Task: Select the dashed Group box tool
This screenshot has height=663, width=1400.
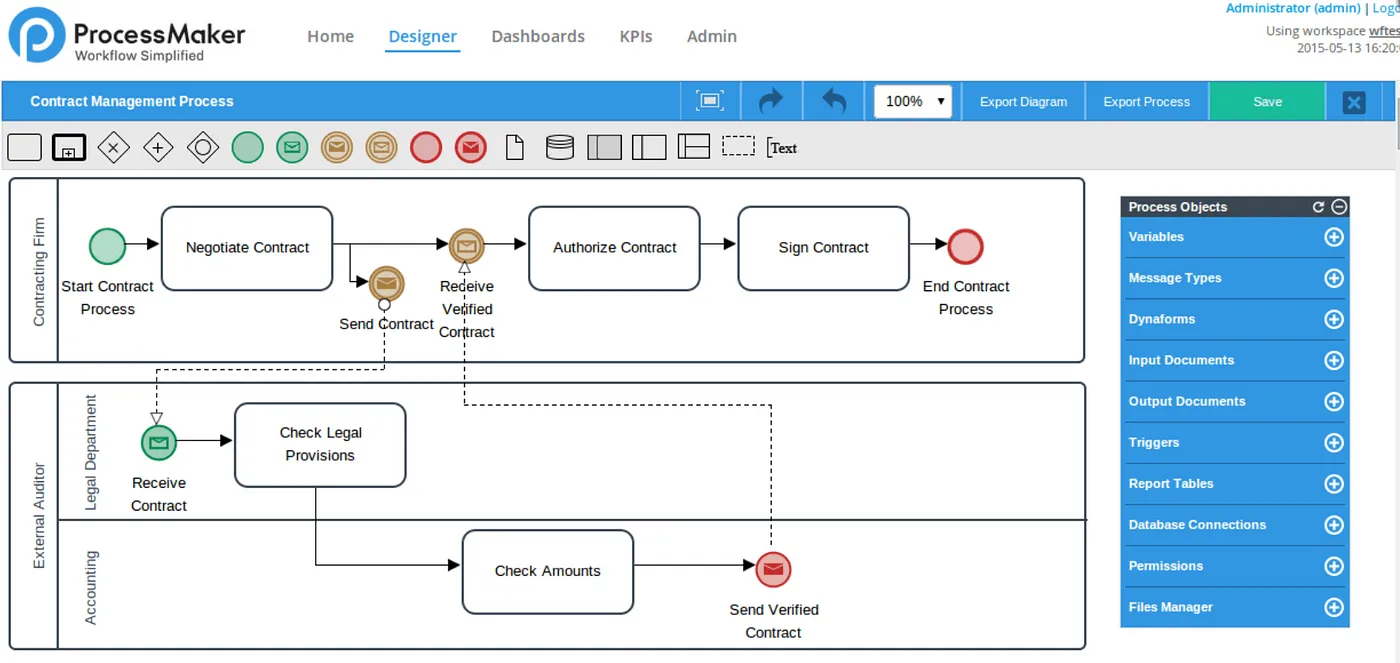Action: [x=738, y=146]
